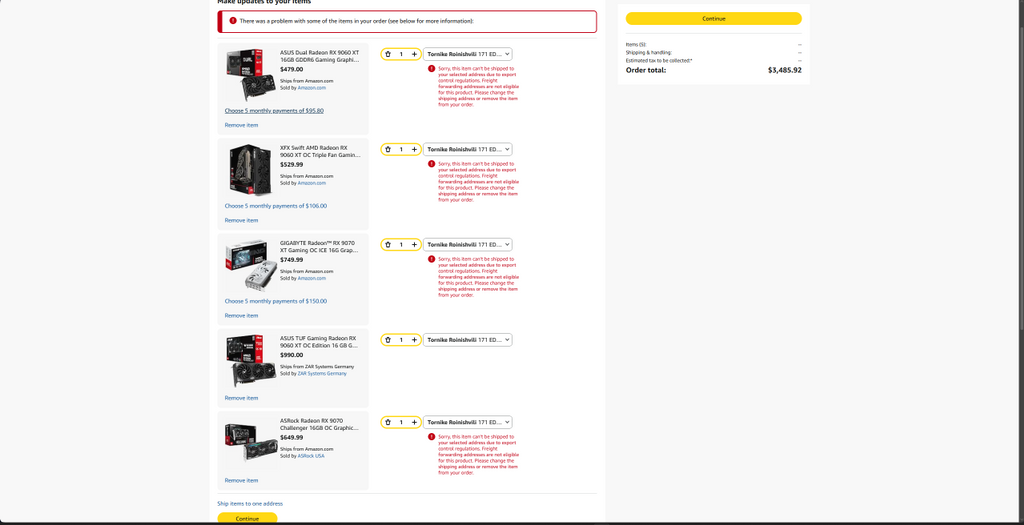Click ASUS TUF Gaming Radeon RX title
The height and width of the screenshot is (525, 1024).
tap(320, 342)
